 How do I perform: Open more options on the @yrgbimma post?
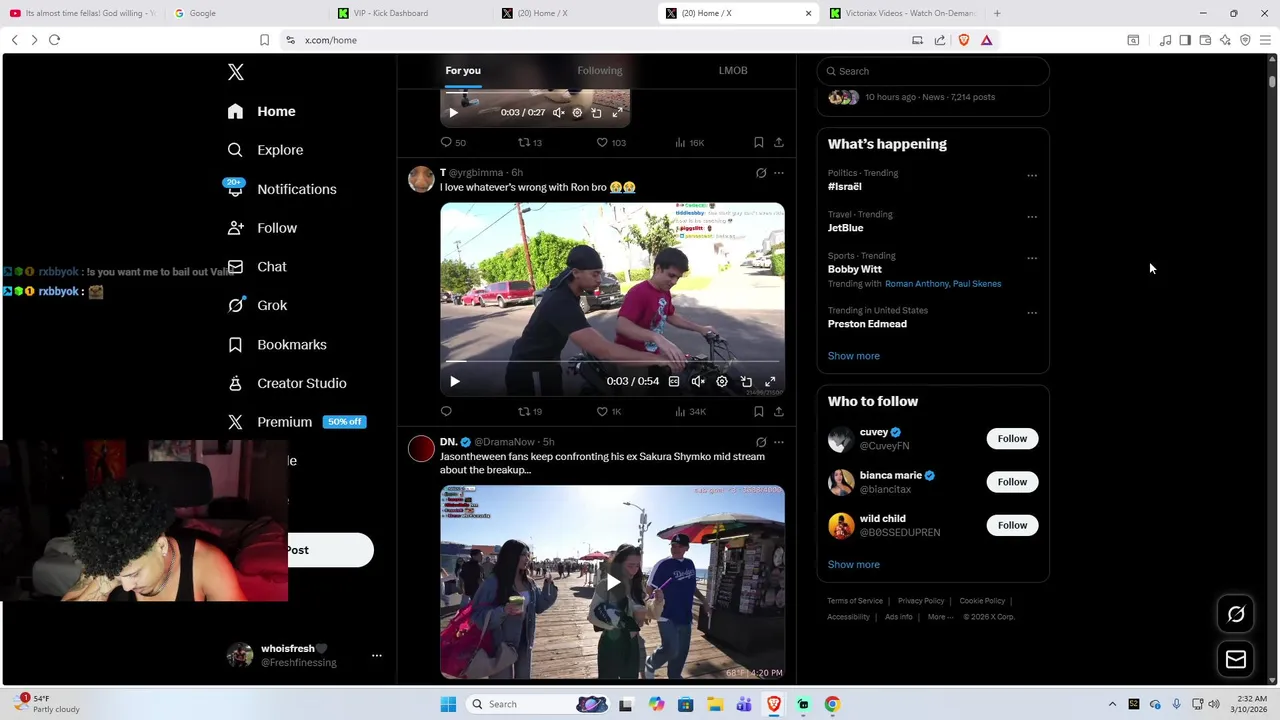(779, 173)
